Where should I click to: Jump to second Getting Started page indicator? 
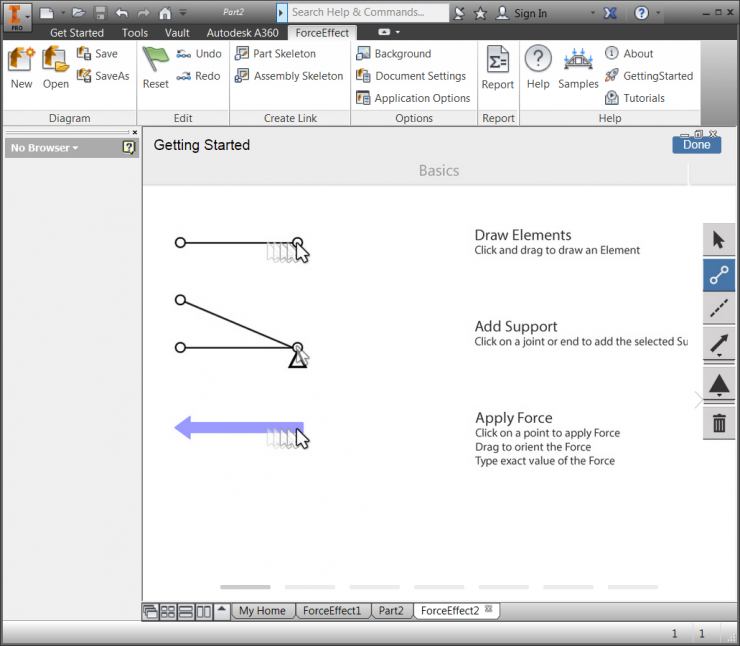pos(310,587)
